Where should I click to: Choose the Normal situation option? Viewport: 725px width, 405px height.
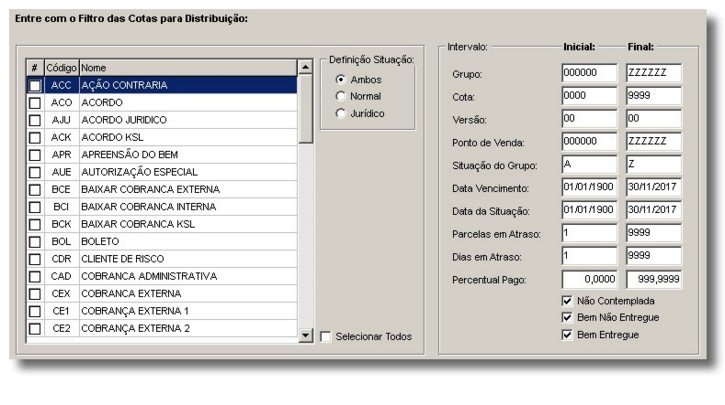(341, 96)
